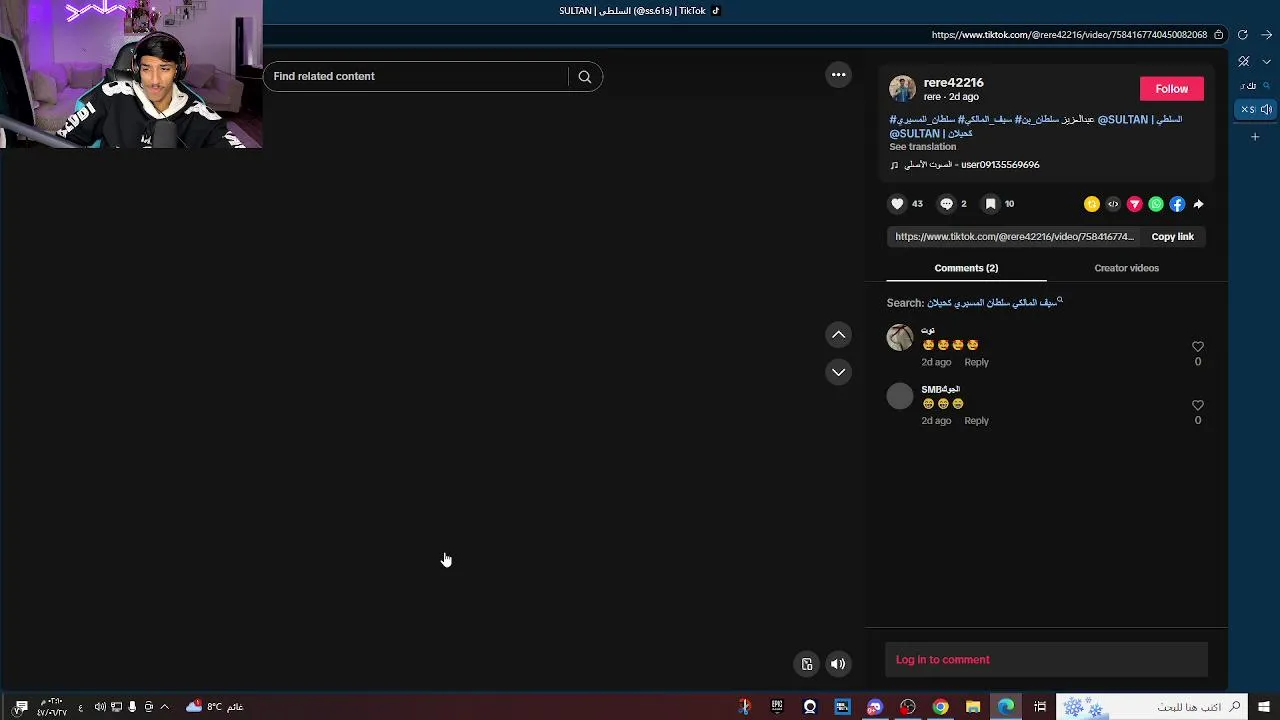Screen dimensions: 1280x720
Task: Share the video to WhatsApp
Action: (1156, 204)
